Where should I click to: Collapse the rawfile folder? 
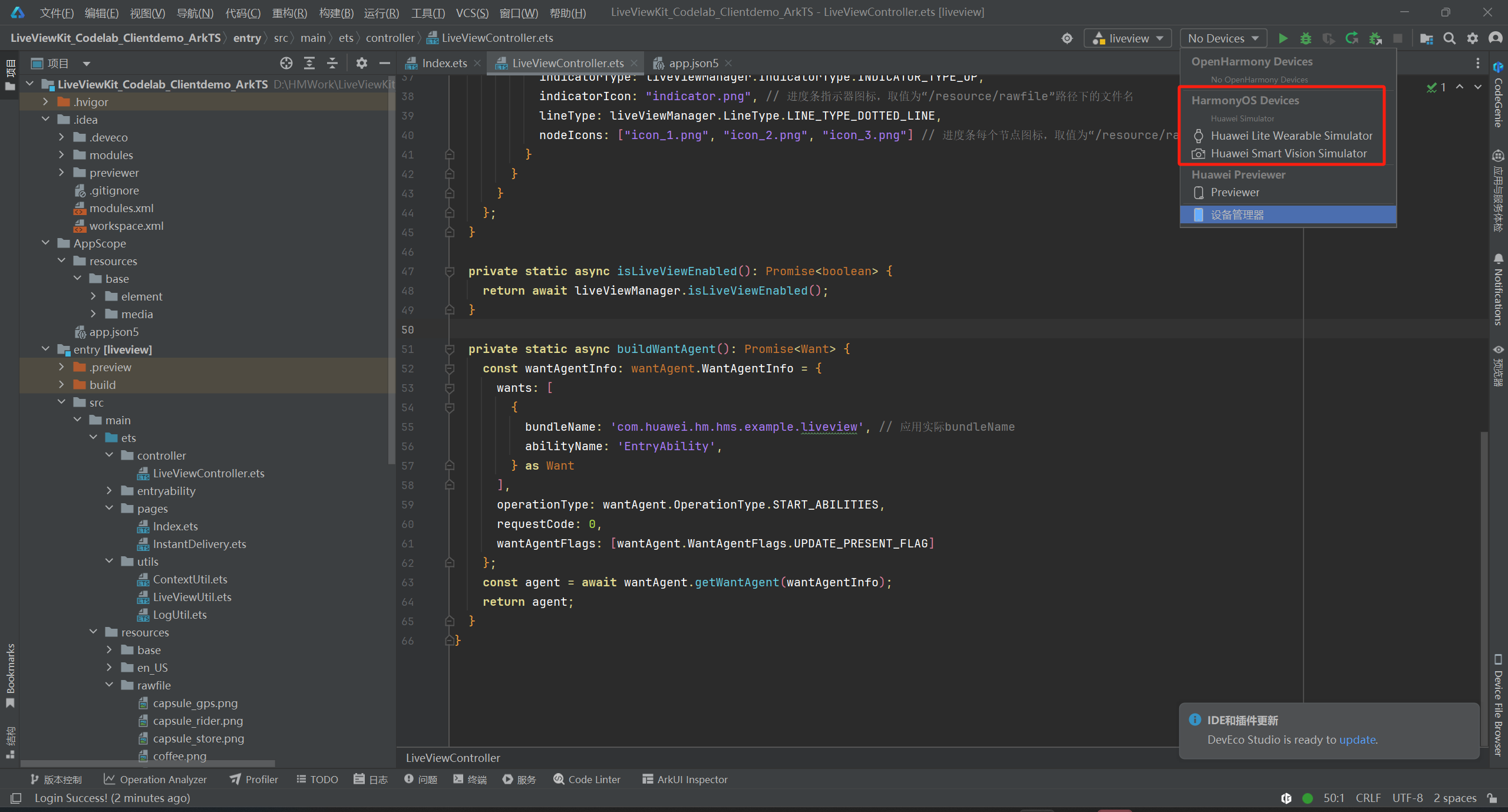tap(110, 685)
